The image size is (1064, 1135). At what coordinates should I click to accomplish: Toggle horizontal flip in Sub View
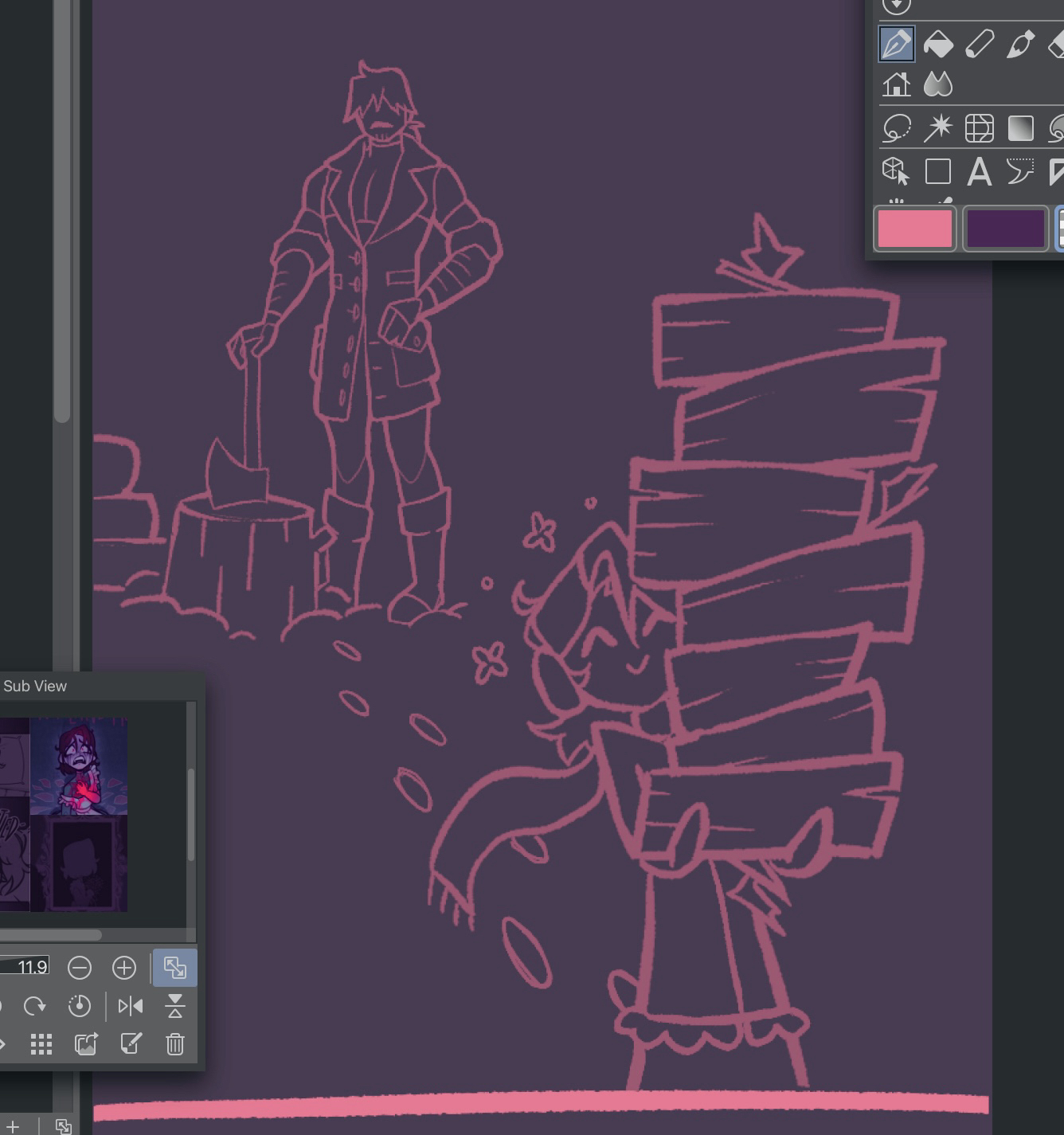[131, 1006]
